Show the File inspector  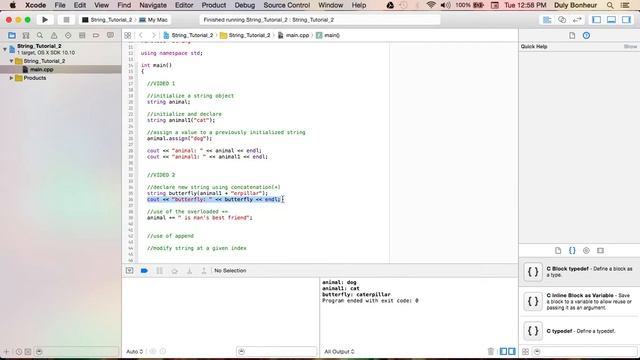tap(572, 36)
